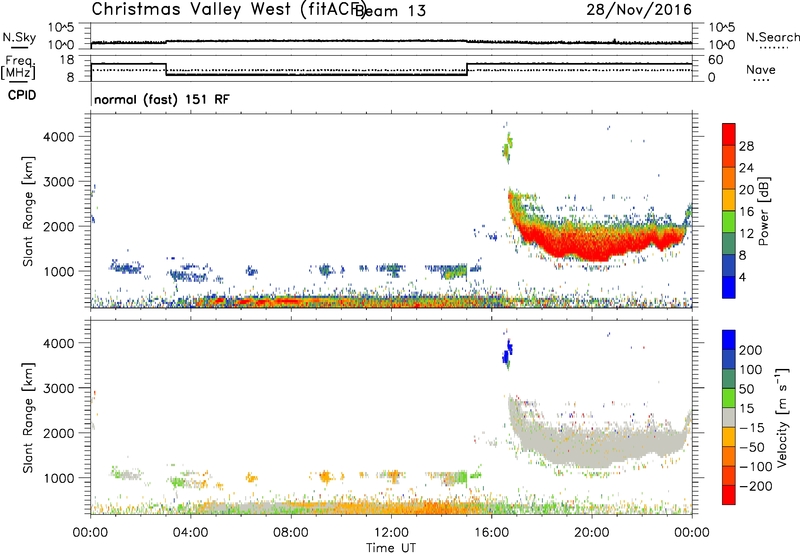Click the '24' label on Power colorbar
Viewport: 800px width, 554px height.
[746, 168]
